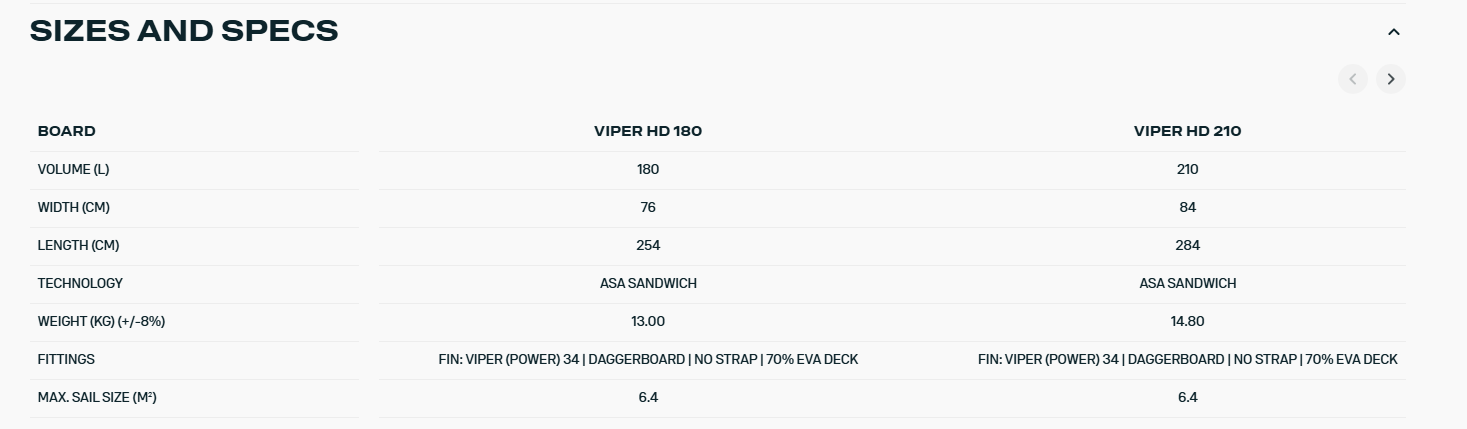Click the Weight (KG) row label

point(101,321)
